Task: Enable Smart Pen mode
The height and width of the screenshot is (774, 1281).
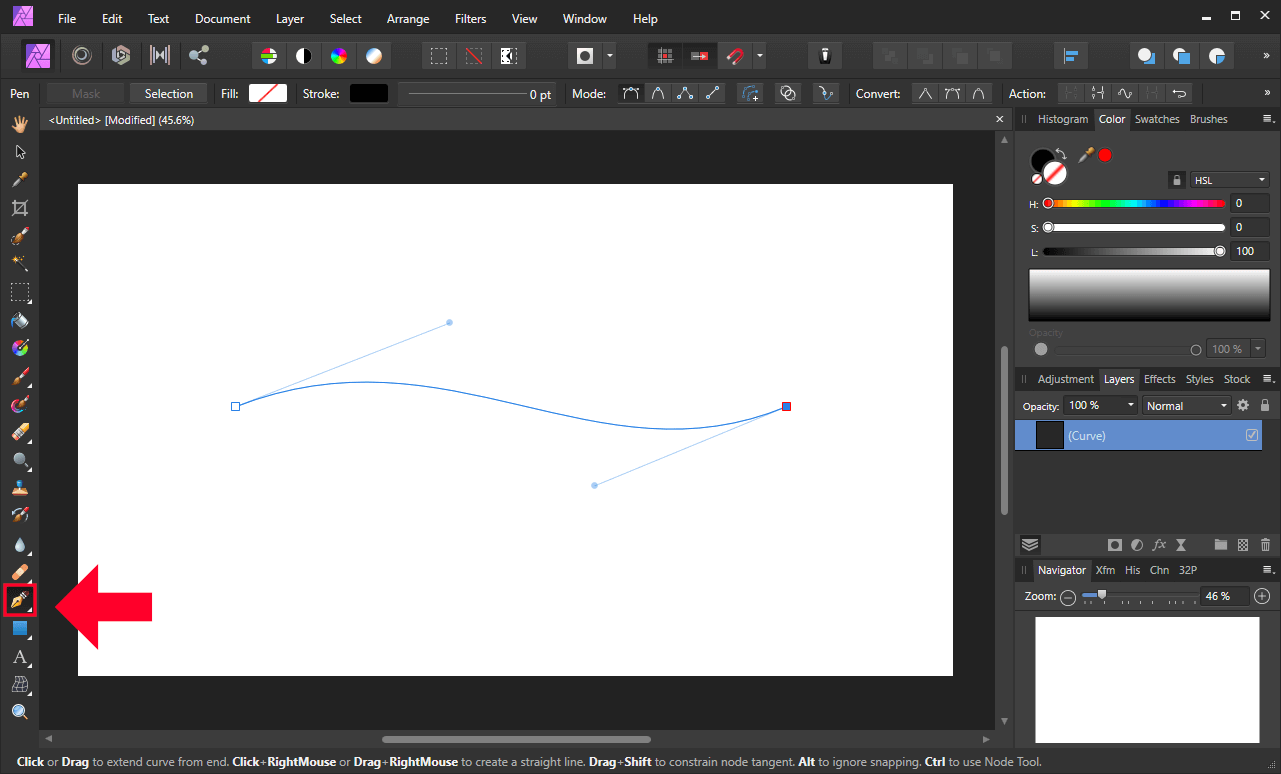Action: [658, 93]
